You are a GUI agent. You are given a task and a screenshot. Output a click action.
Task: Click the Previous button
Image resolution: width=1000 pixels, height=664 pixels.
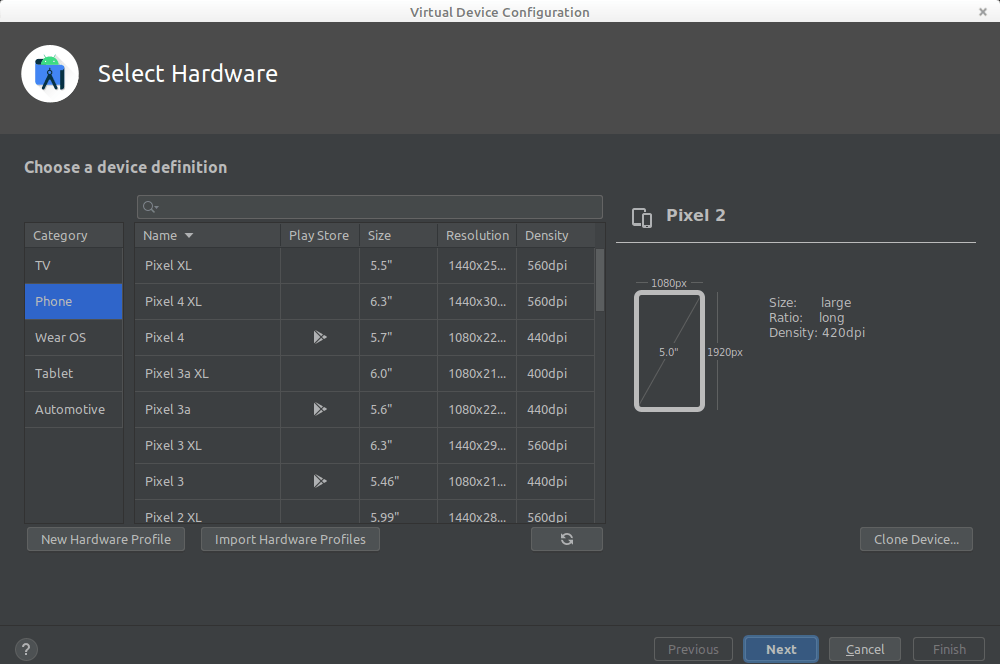pos(693,649)
